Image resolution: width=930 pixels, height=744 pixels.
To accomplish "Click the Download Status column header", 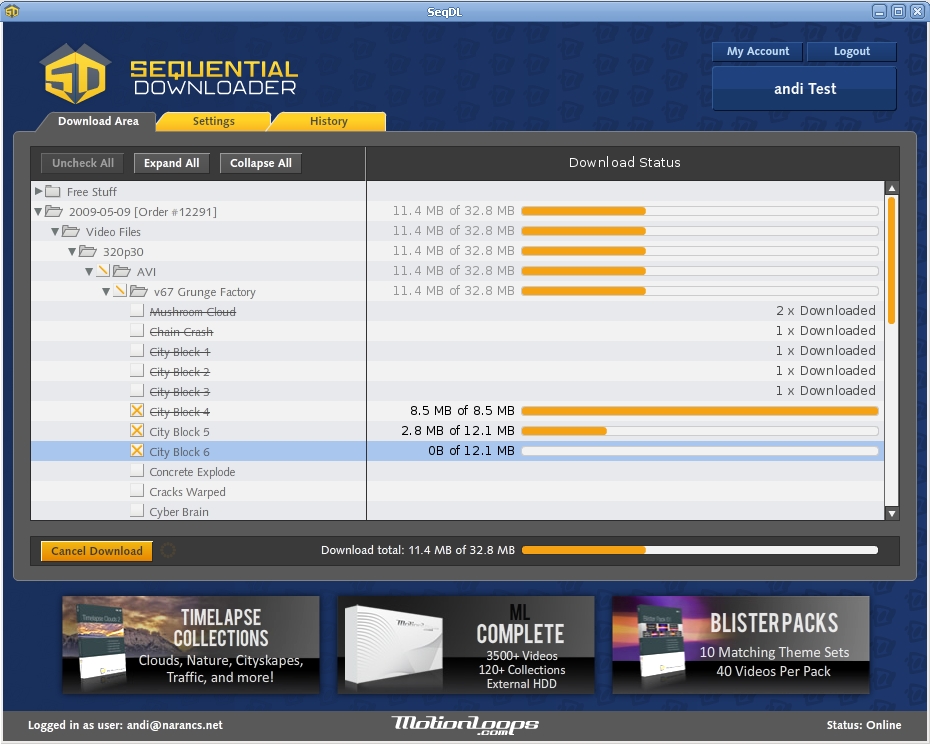I will point(625,163).
